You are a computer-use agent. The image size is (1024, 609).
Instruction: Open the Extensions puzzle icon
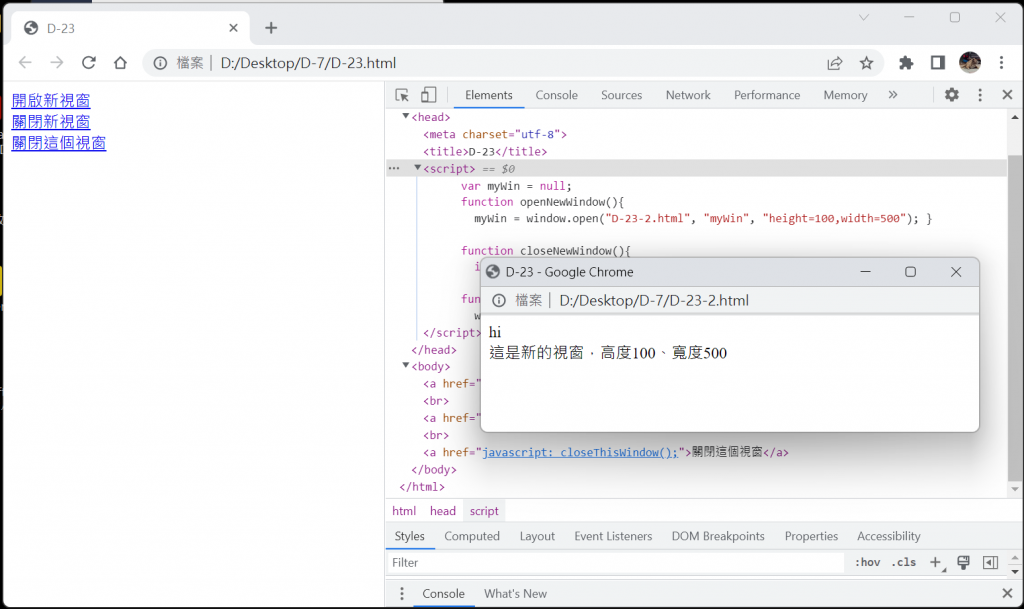pyautogui.click(x=906, y=63)
